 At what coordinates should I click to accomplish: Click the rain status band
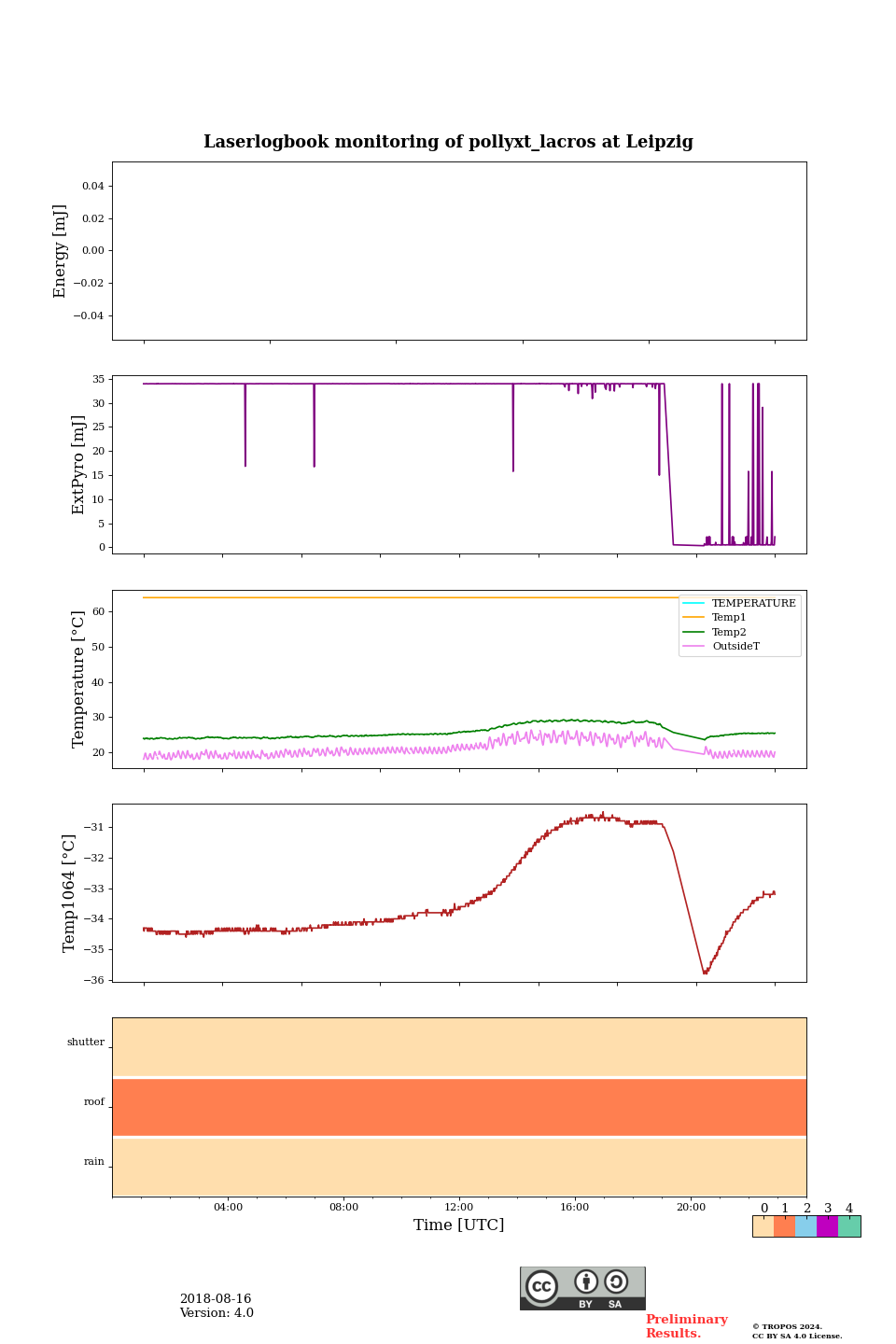click(459, 1167)
